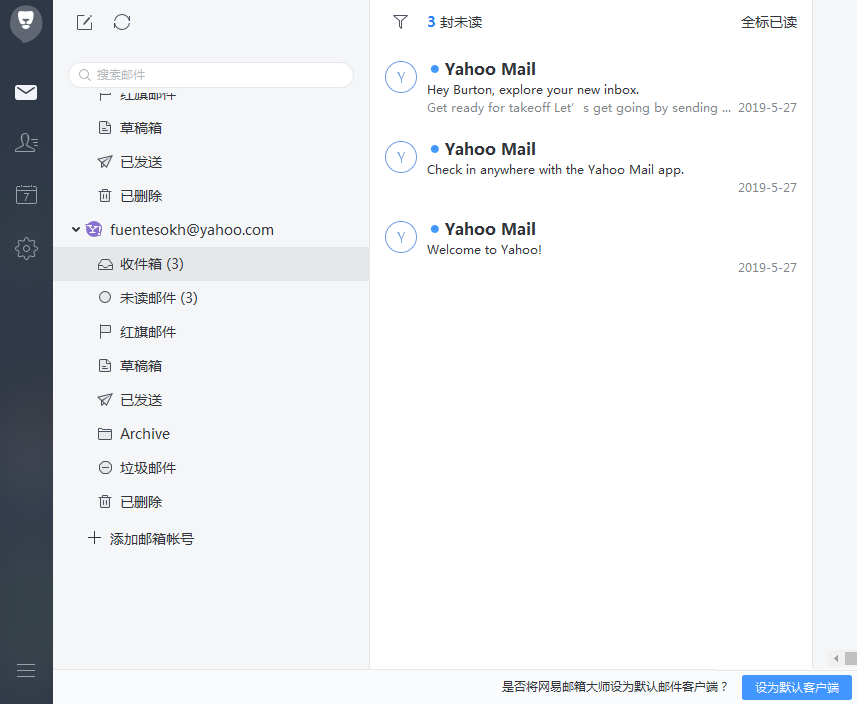857x704 pixels.
Task: Open the contacts sidebar icon
Action: [26, 143]
